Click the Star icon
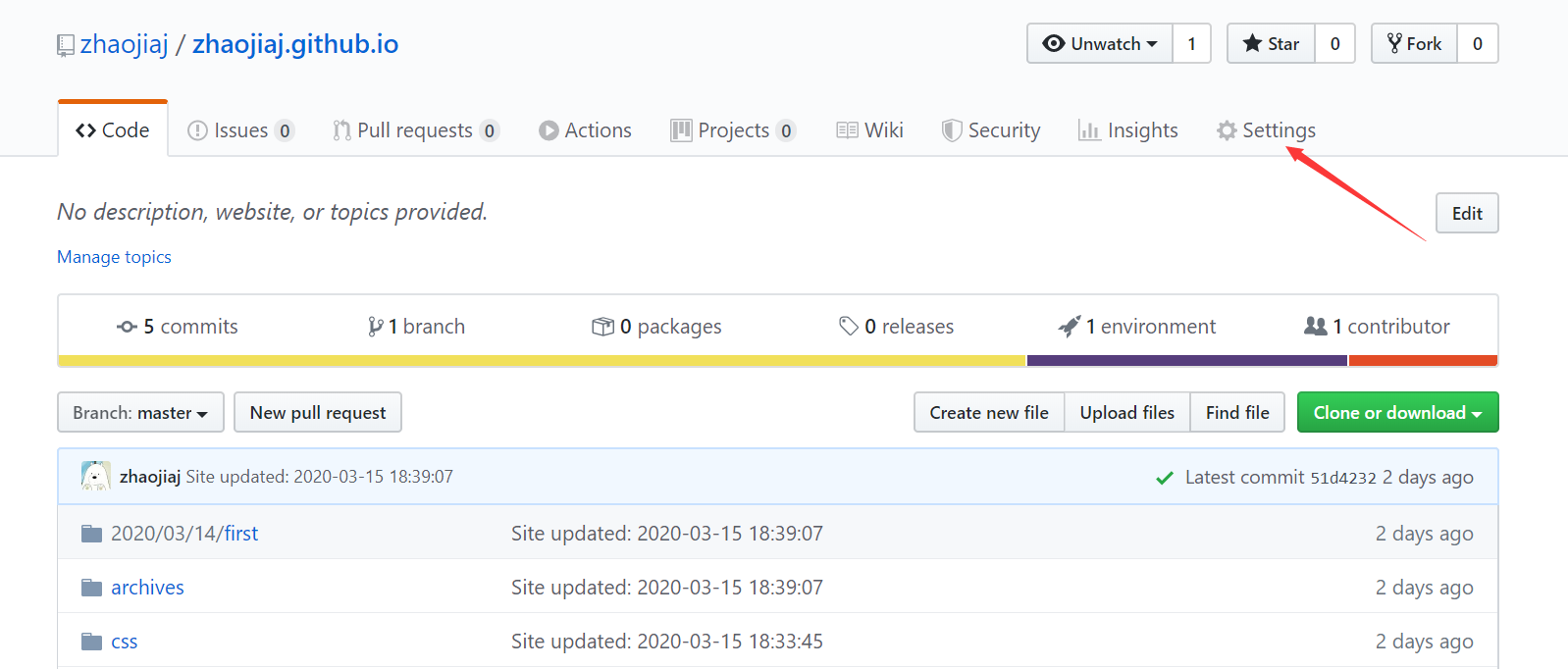 [1252, 43]
